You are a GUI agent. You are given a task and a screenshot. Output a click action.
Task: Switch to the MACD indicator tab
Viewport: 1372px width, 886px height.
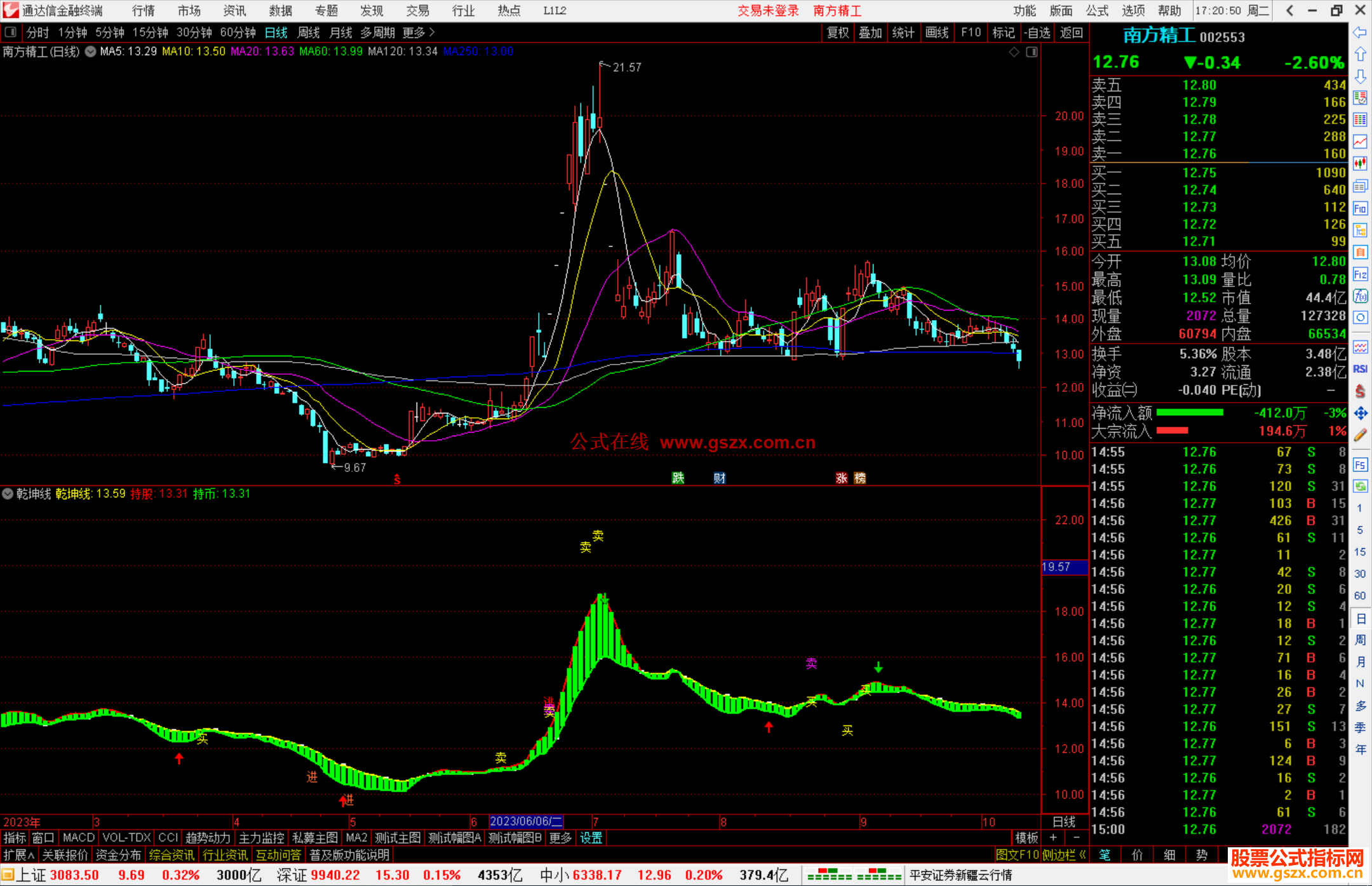(78, 838)
